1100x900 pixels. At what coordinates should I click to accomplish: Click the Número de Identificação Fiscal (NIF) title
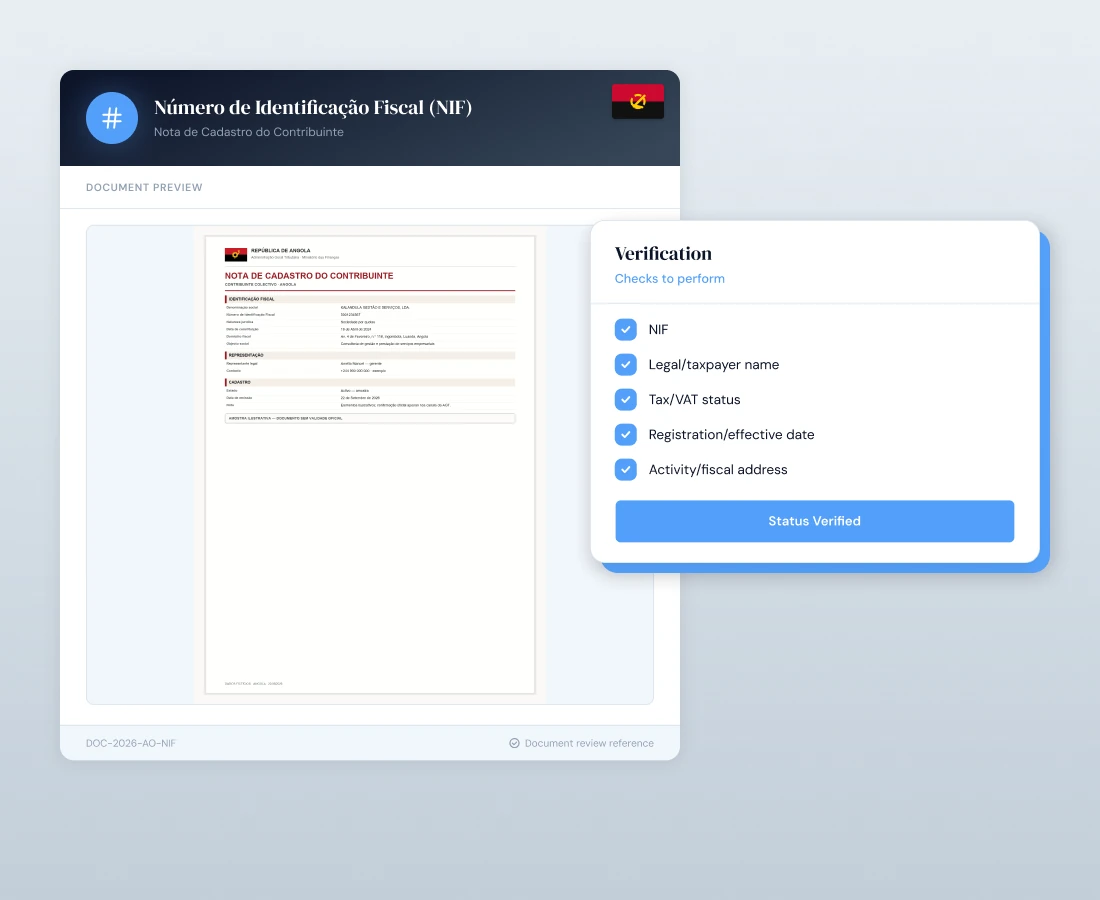pos(313,107)
